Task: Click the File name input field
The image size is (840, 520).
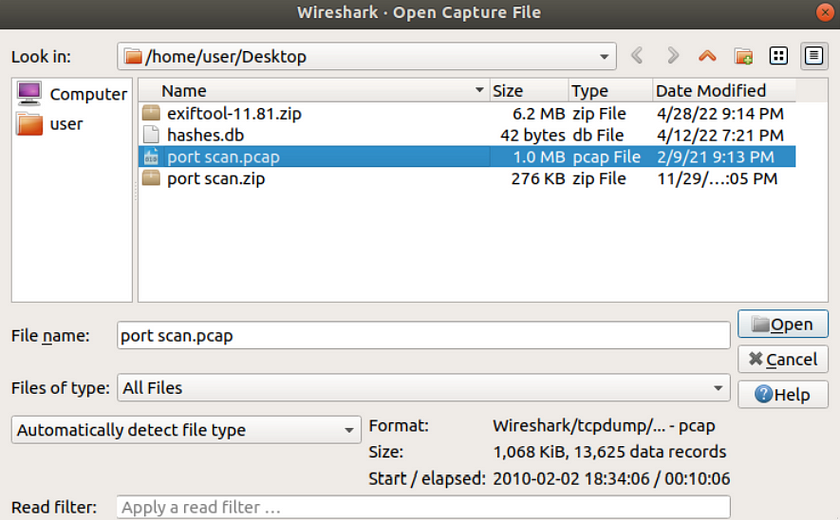Action: click(423, 336)
